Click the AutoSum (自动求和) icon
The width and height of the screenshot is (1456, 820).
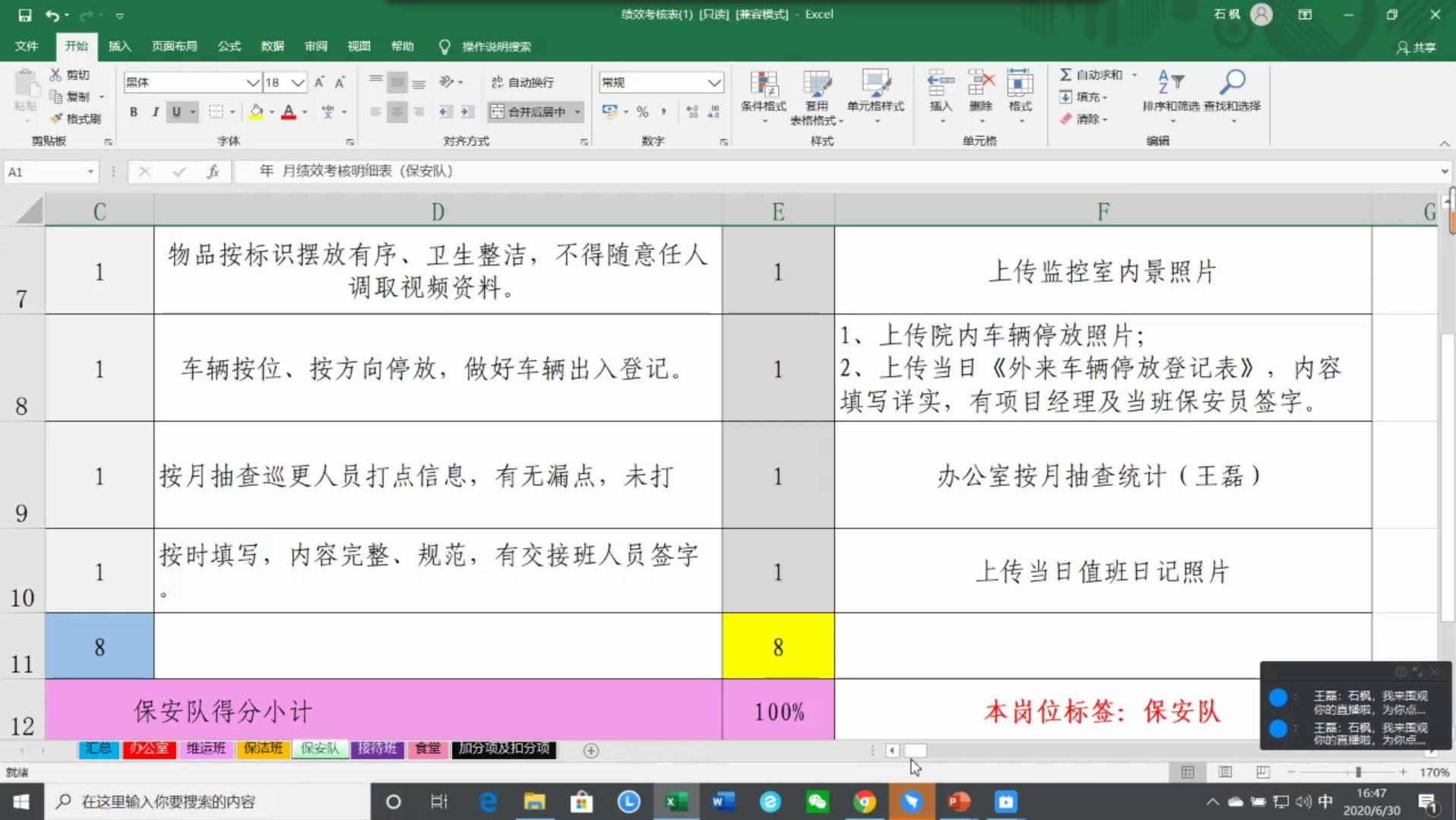[1066, 74]
